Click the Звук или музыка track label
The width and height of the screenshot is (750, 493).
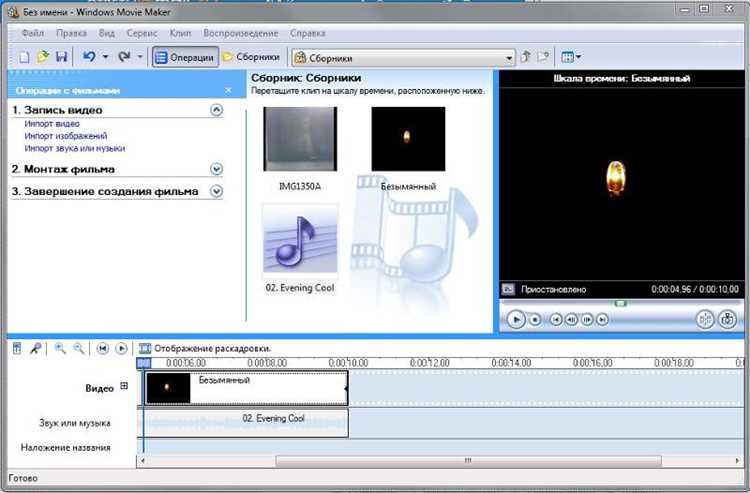75,423
